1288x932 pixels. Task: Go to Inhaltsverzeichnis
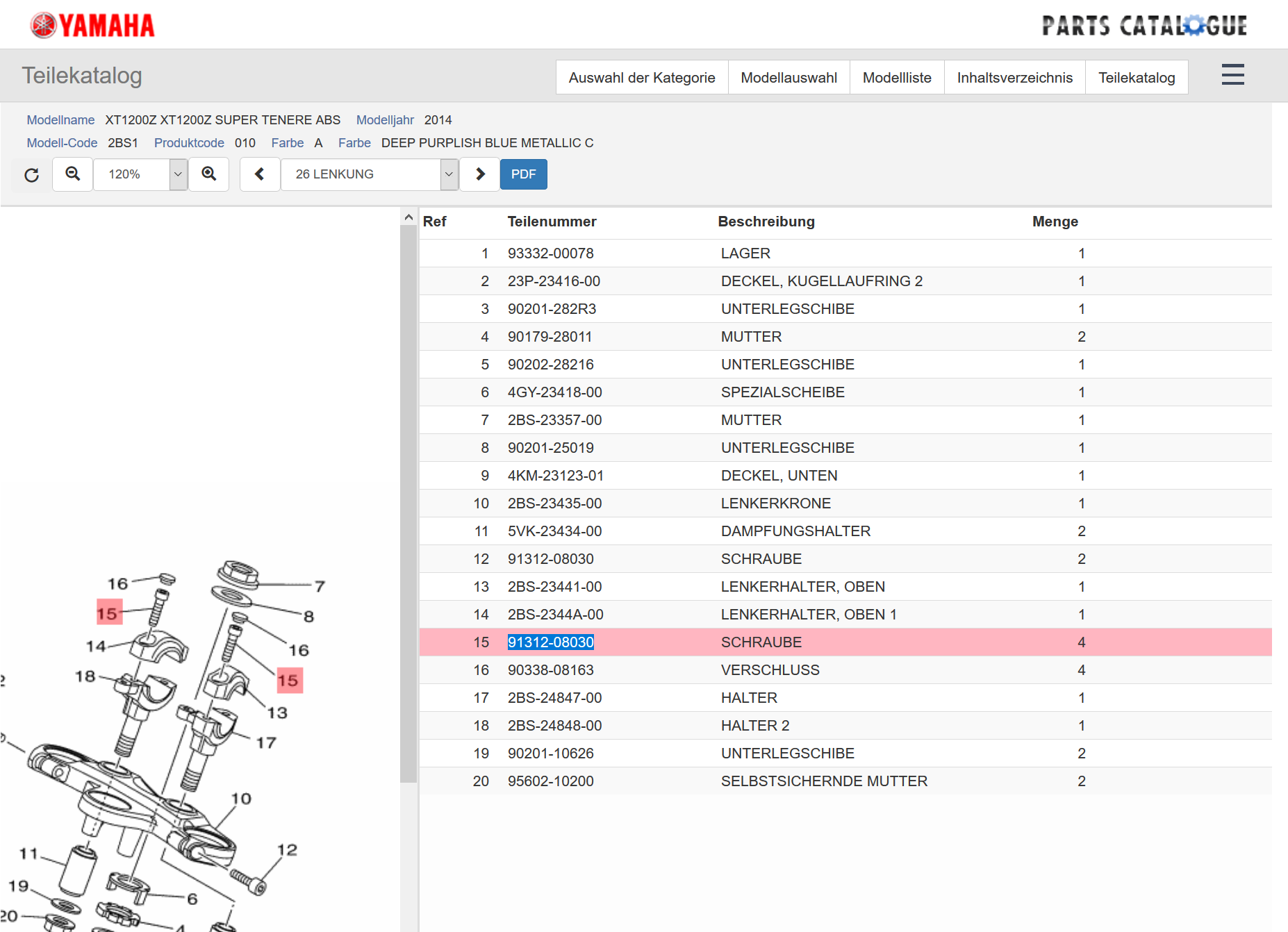pyautogui.click(x=1014, y=78)
